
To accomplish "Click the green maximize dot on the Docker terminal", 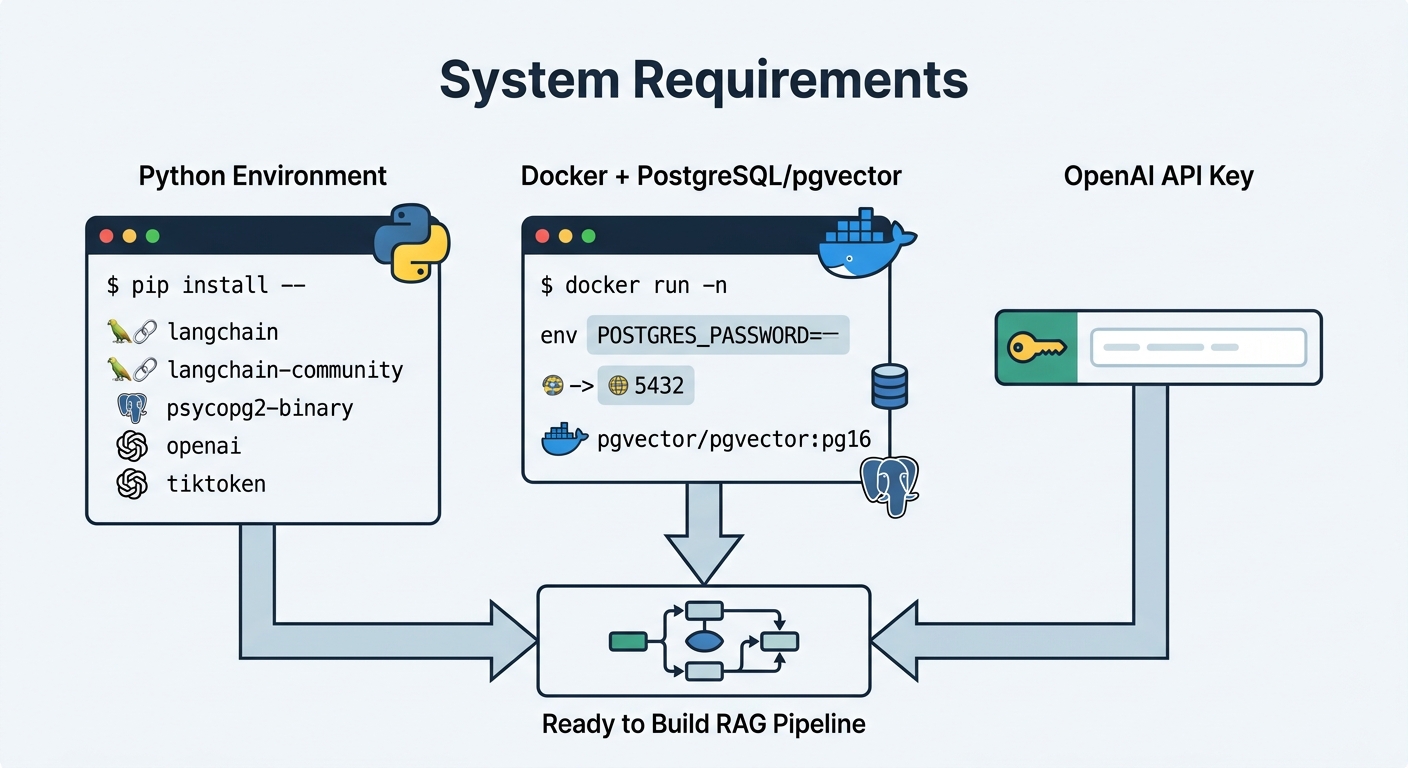I will (589, 236).
